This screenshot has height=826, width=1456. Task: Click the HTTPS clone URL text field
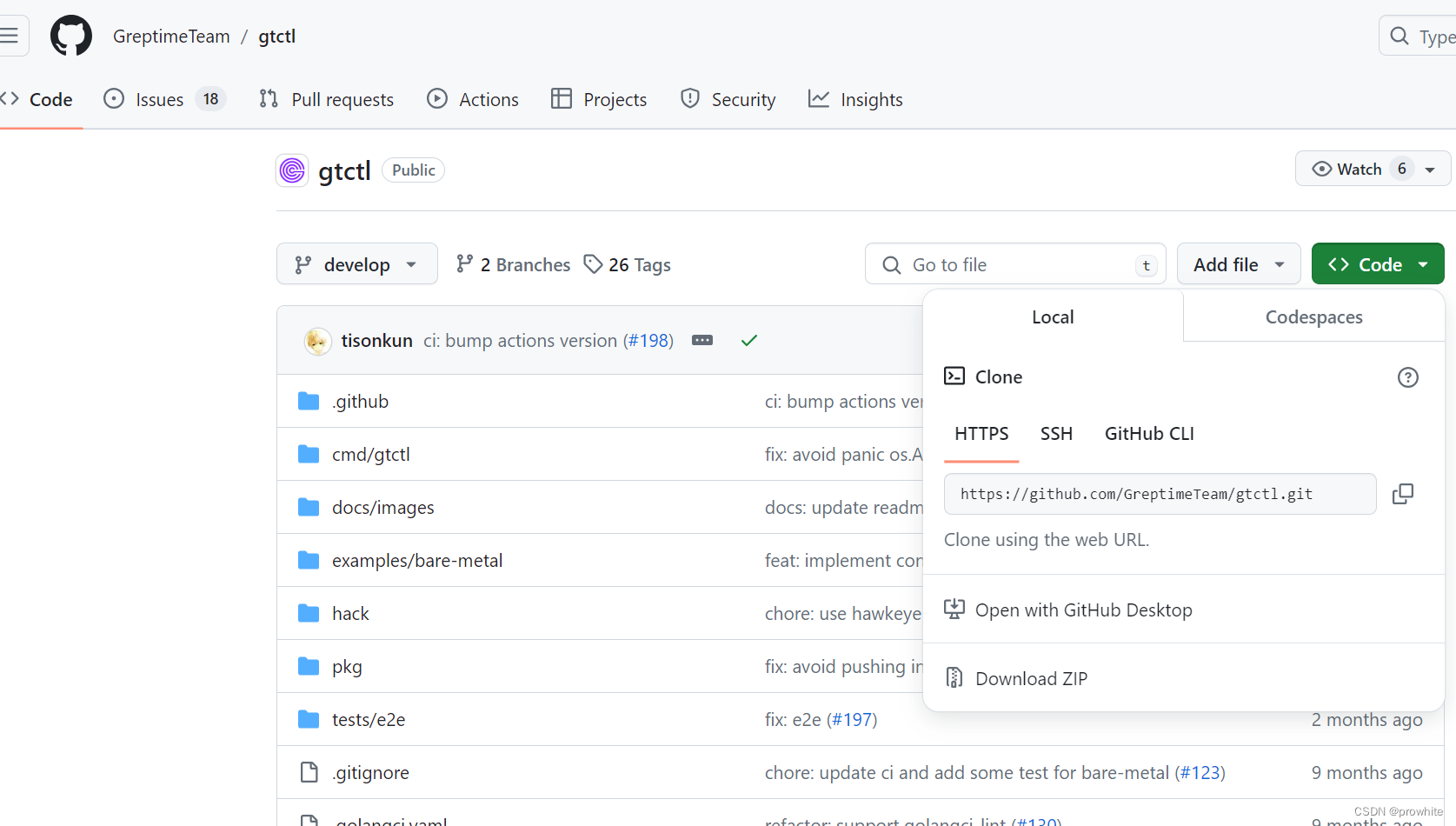(x=1160, y=494)
